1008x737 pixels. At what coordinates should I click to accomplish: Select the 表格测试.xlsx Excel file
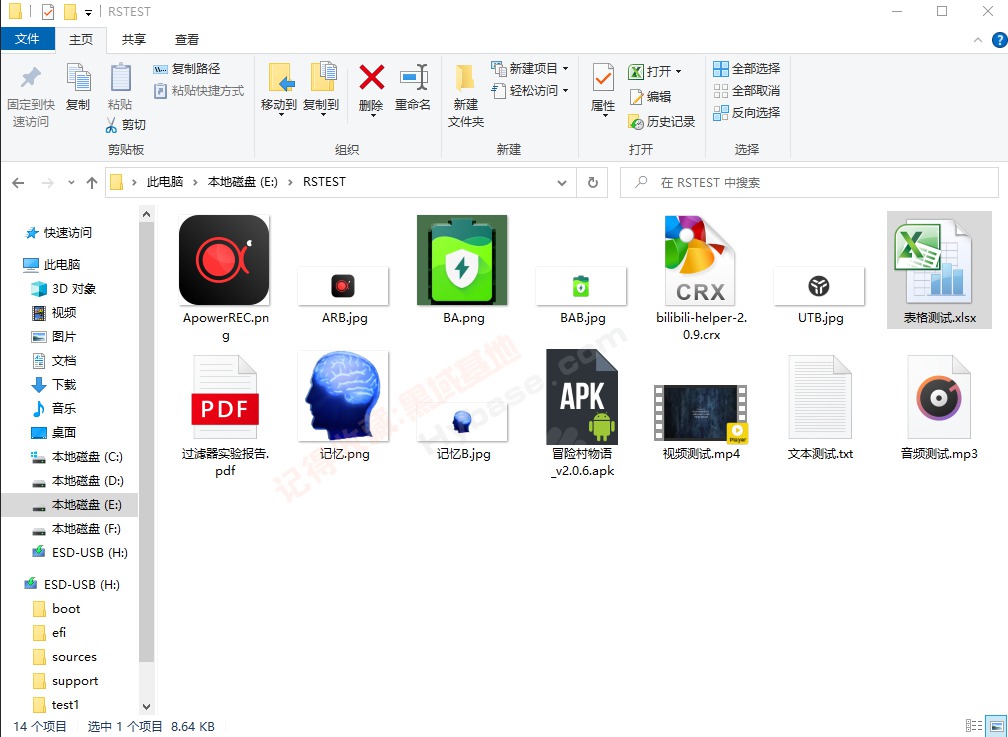point(939,270)
